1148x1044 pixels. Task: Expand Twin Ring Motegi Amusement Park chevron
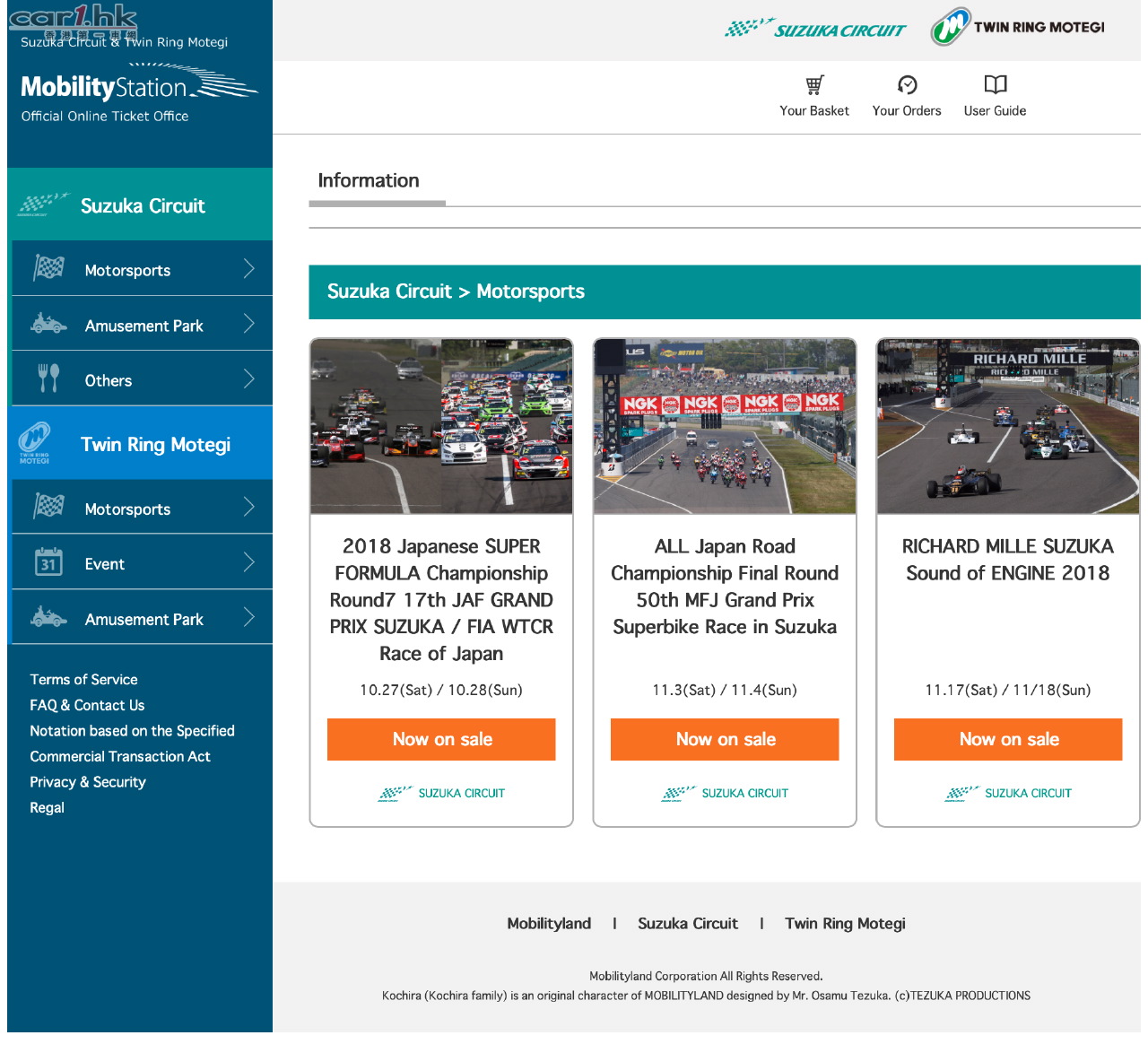click(x=249, y=617)
